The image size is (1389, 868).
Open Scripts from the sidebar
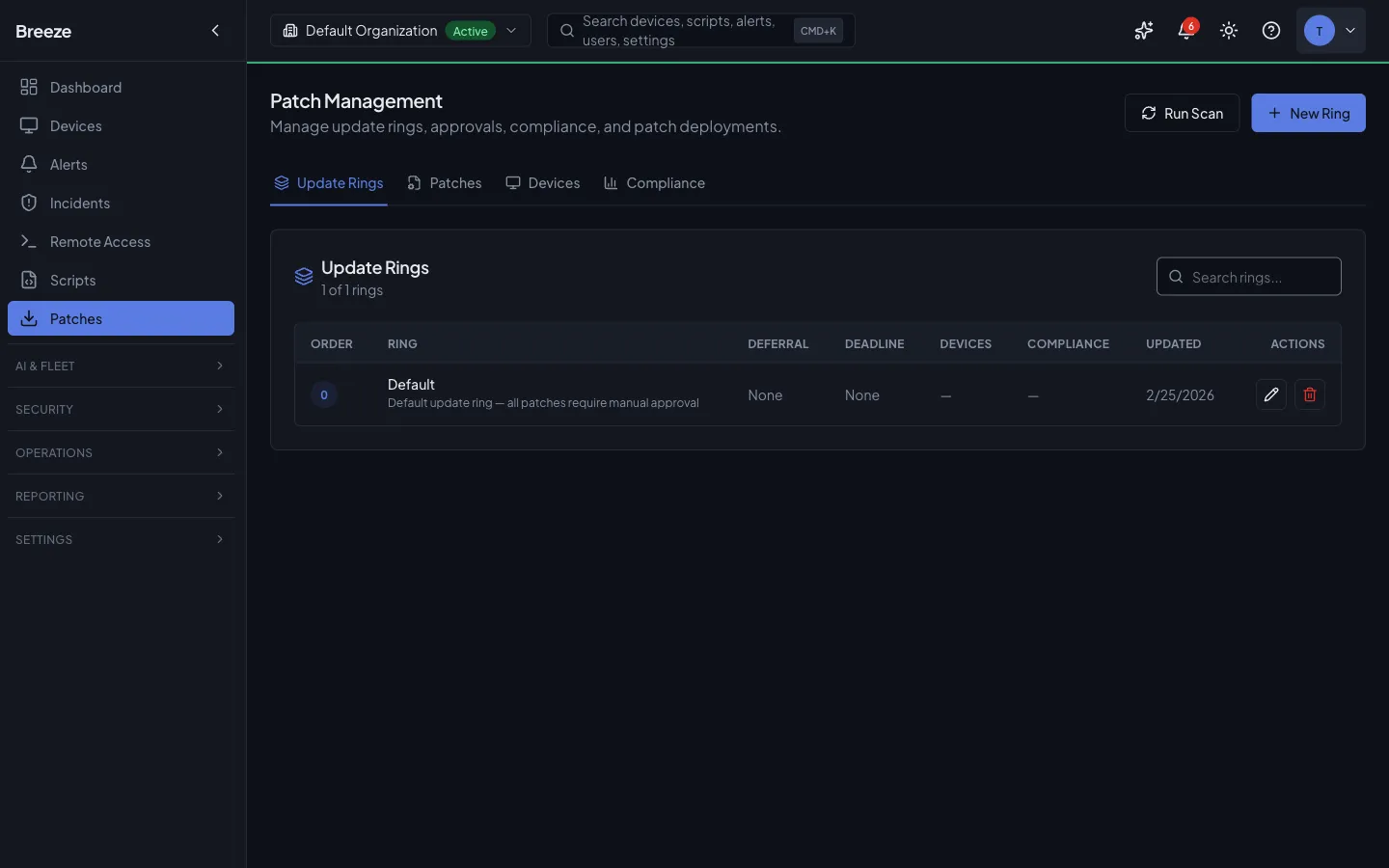tap(72, 280)
